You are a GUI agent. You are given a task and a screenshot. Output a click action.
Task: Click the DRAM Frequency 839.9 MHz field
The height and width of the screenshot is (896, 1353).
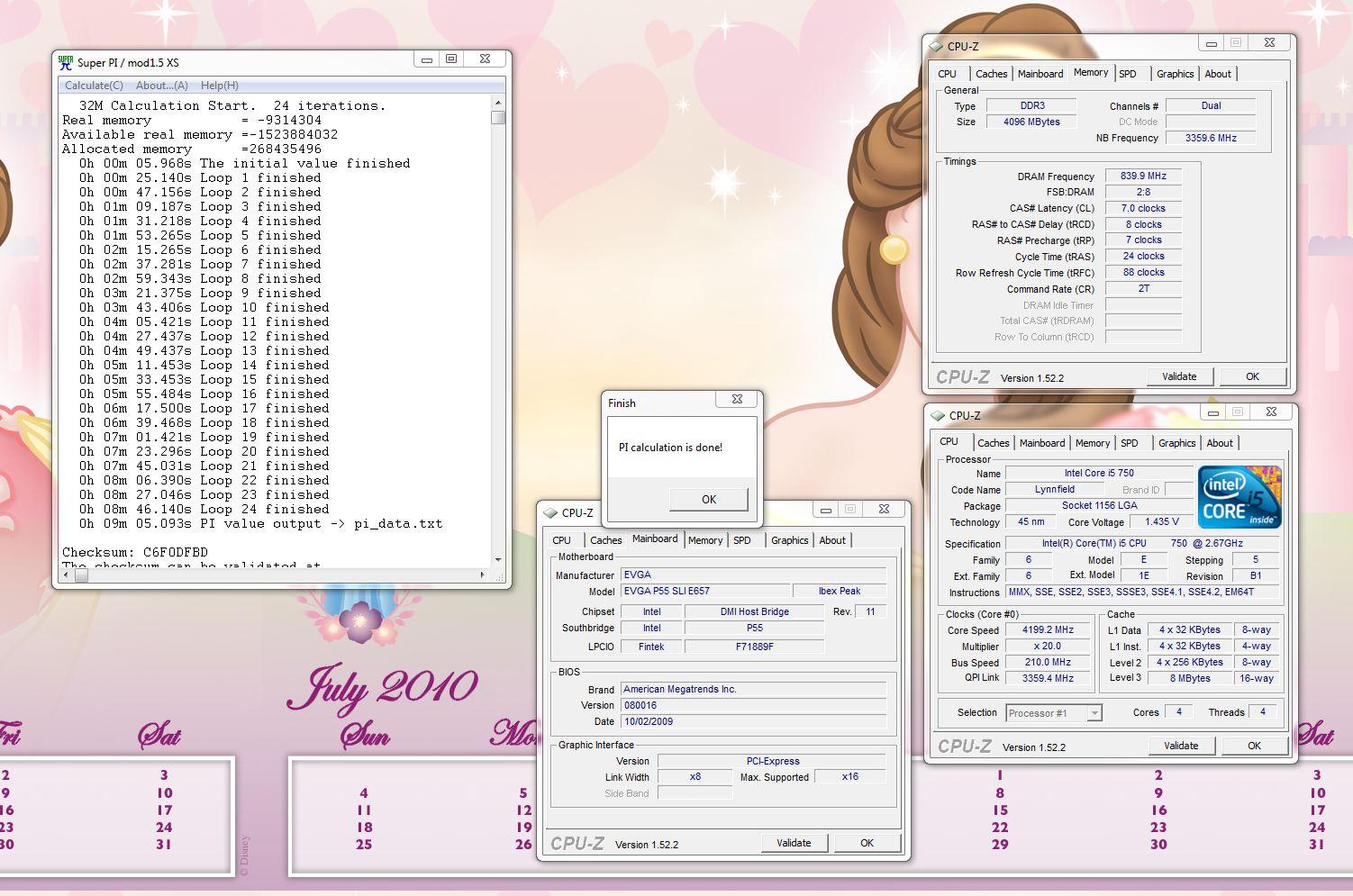click(x=1143, y=176)
